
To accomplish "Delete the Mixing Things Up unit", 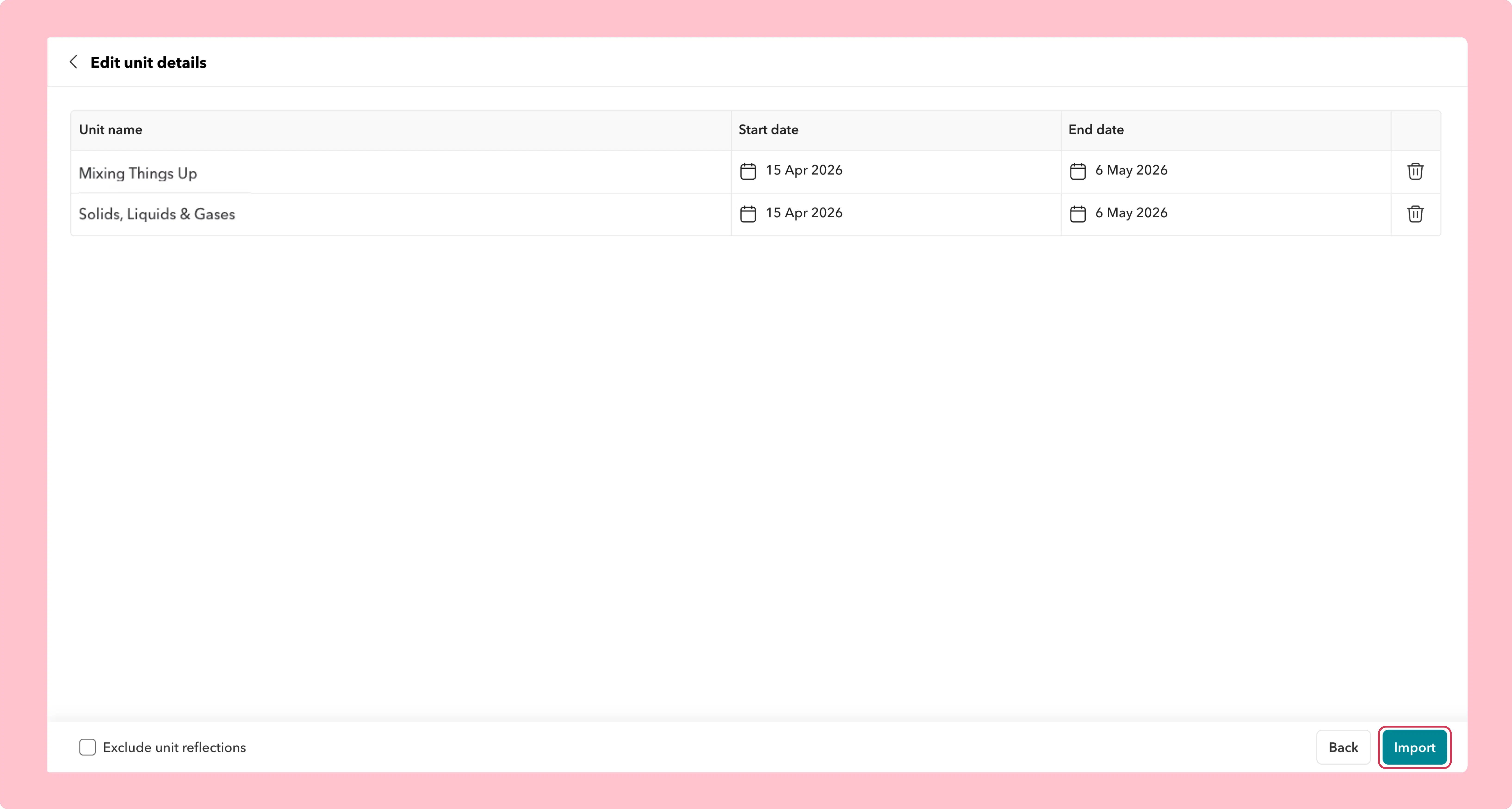I will point(1415,171).
